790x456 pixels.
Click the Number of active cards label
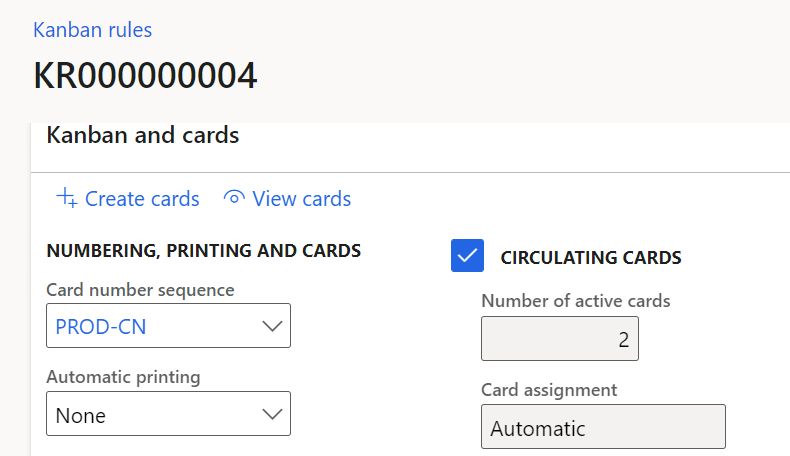[x=575, y=300]
